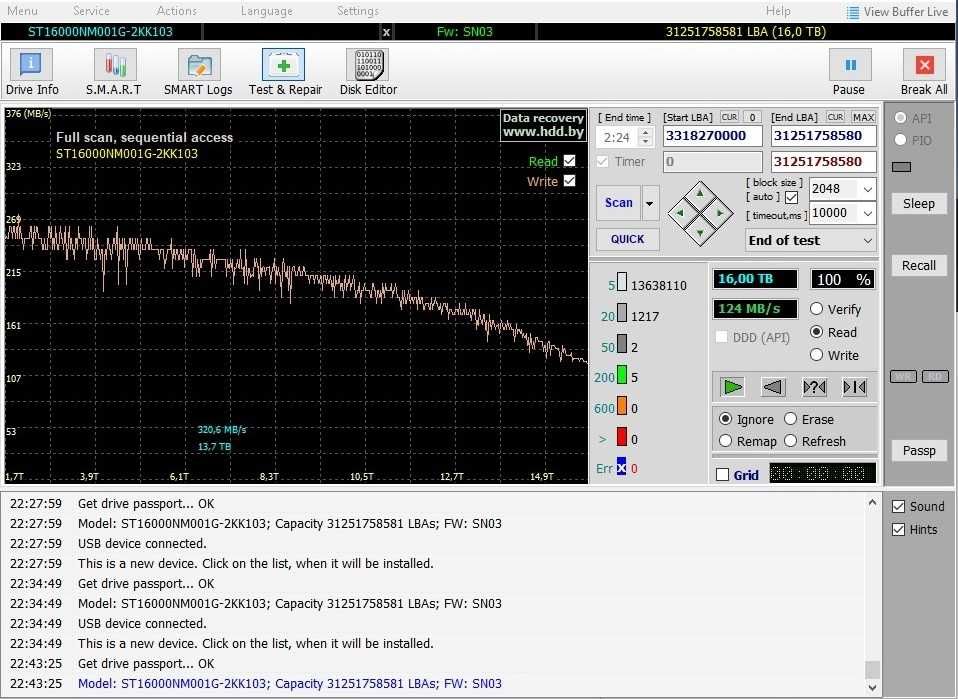Click the x next to drive name
Viewport: 958px width, 699px height.
[386, 32]
